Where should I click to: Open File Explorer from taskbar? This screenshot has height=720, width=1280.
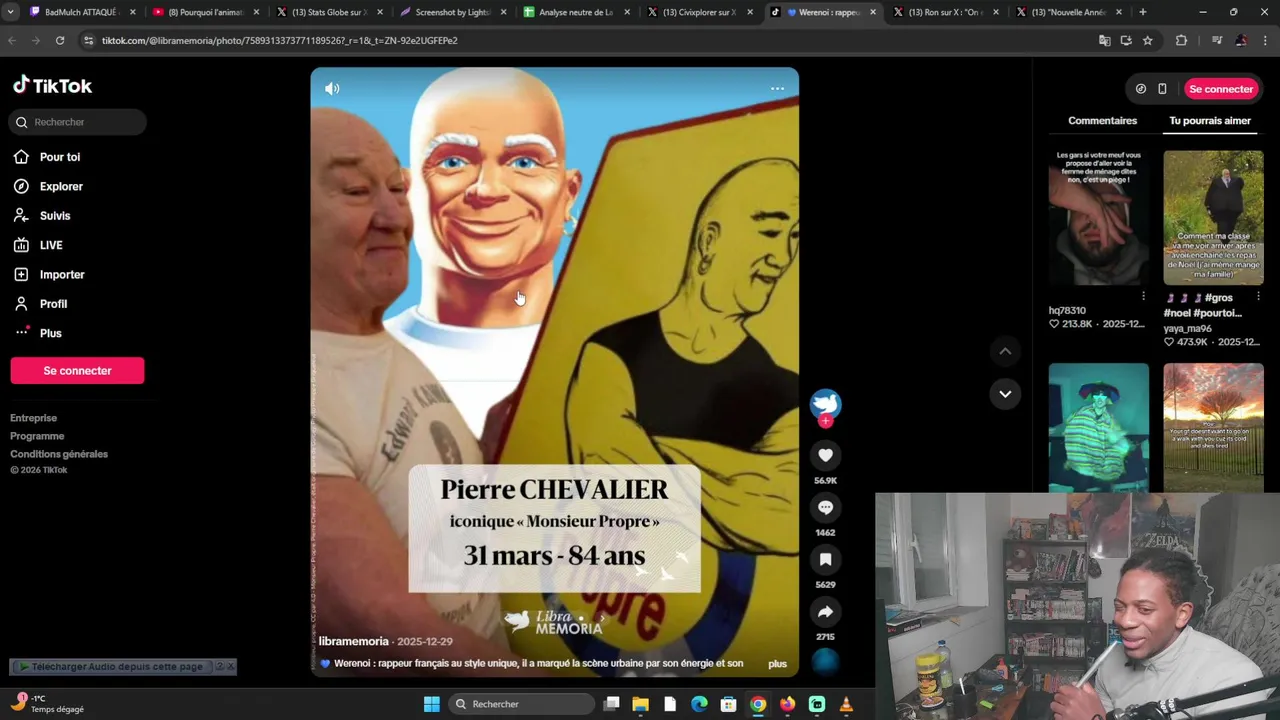[640, 704]
